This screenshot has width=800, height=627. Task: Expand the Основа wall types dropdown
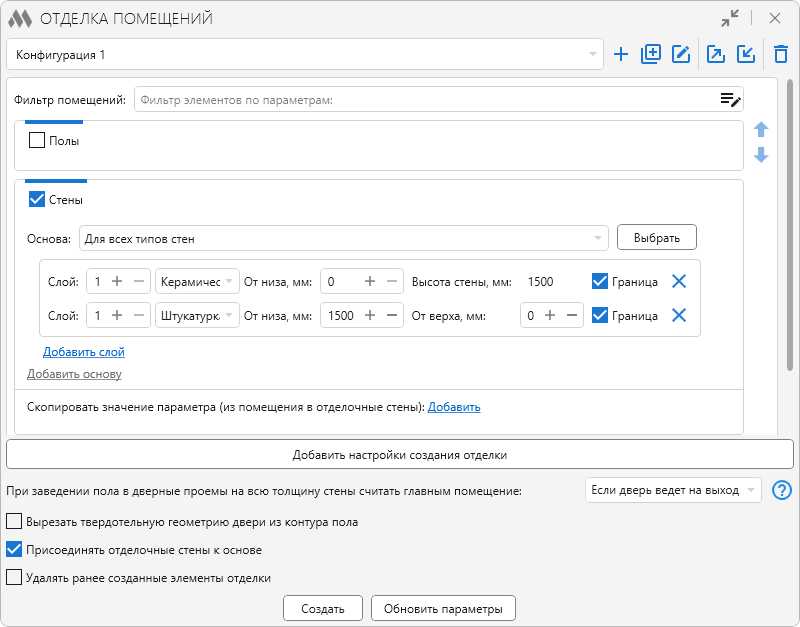click(343, 238)
